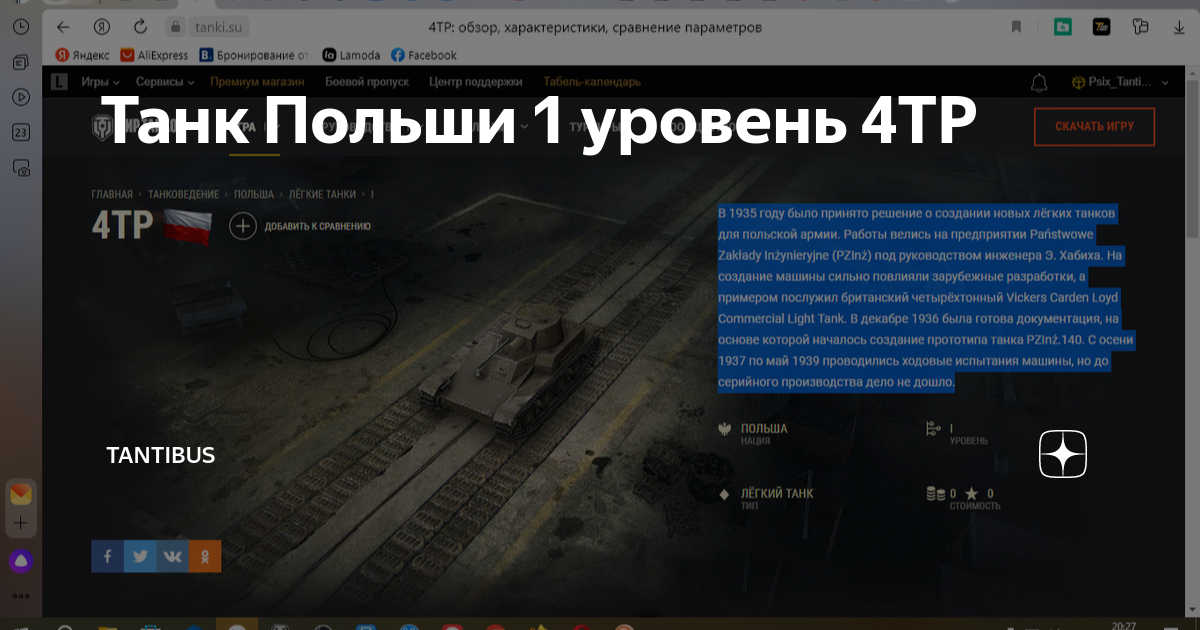Go to ГЛАВНАЯ breadcrumb
1200x630 pixels.
(112, 194)
